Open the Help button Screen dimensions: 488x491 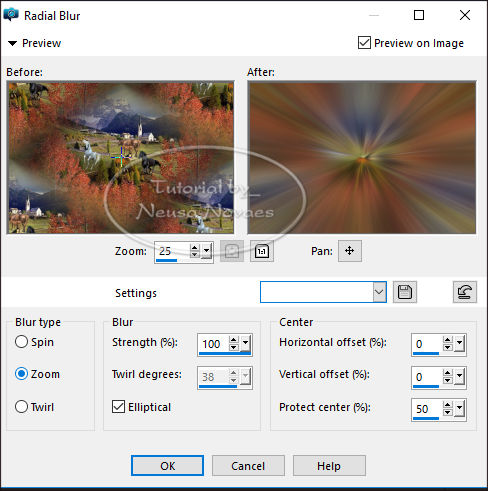329,466
